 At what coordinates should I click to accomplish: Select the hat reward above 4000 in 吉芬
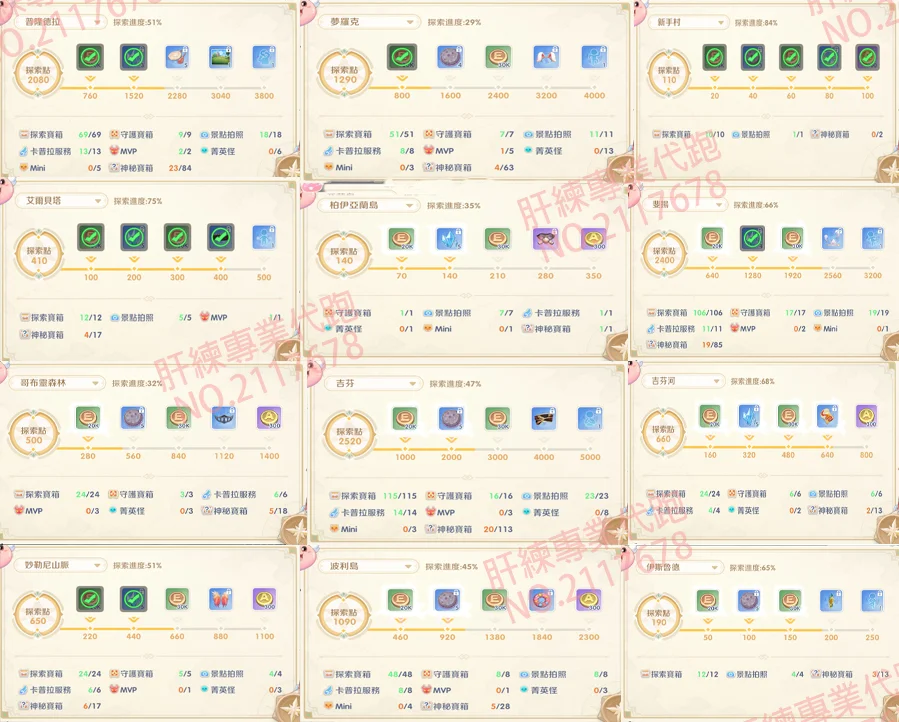[545, 418]
